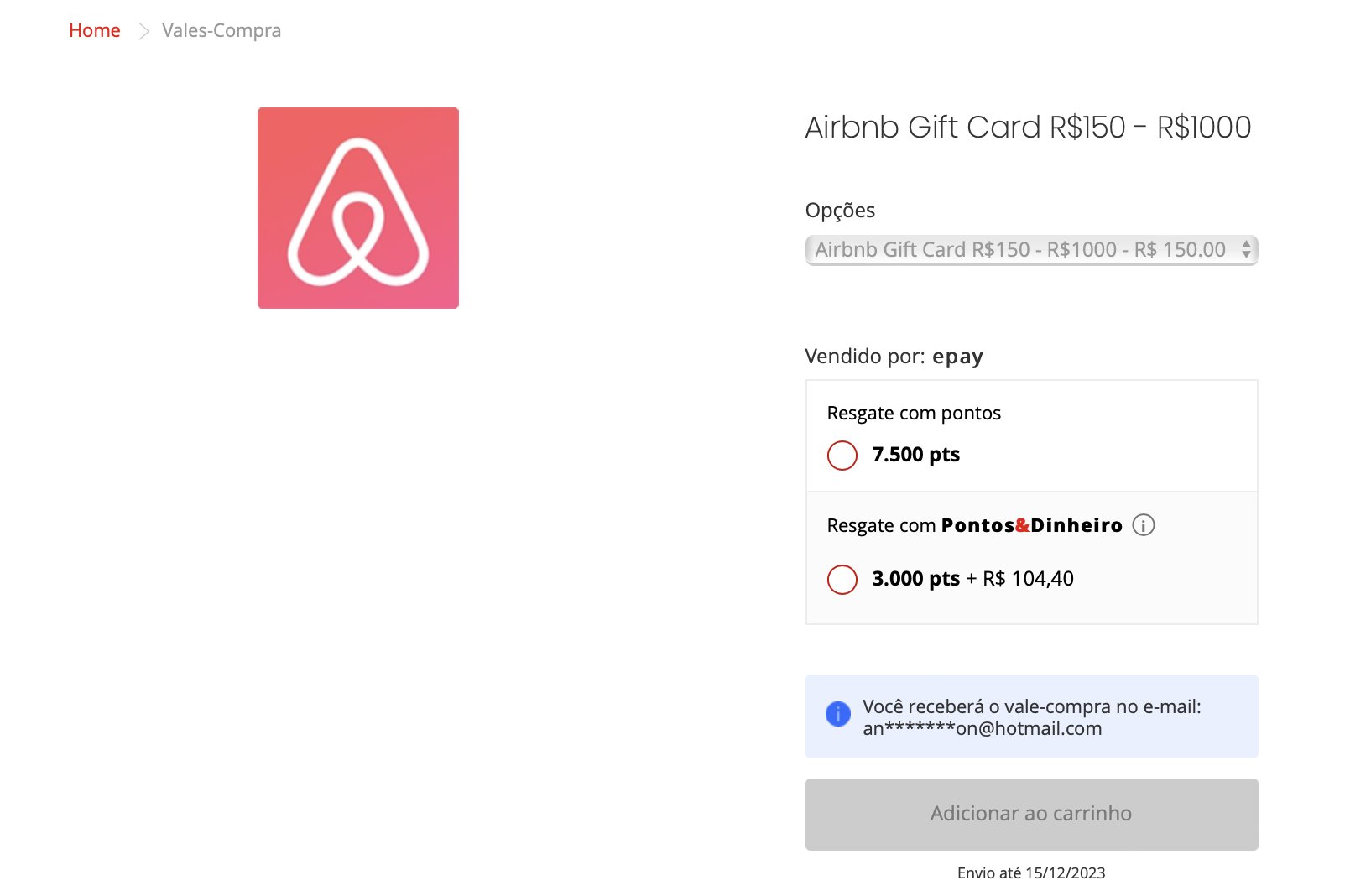Click the masked hotmail e-mail address text
Image resolution: width=1371 pixels, height=896 pixels.
tap(982, 728)
